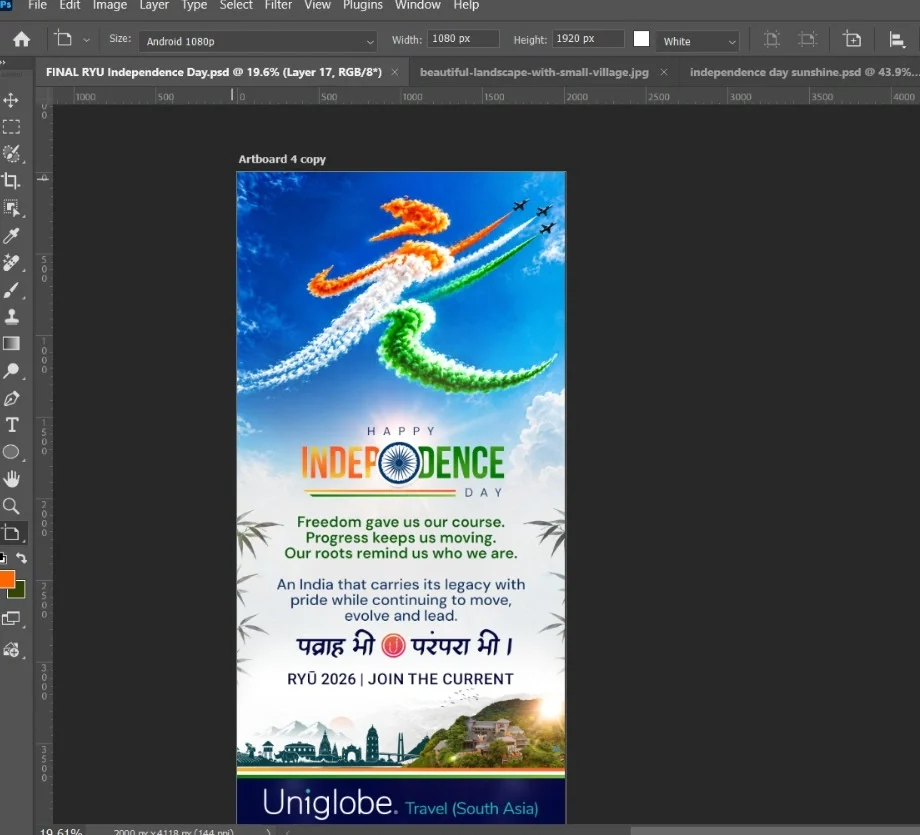Select the 'Artboard 4 copy' artboard label

[x=282, y=159]
